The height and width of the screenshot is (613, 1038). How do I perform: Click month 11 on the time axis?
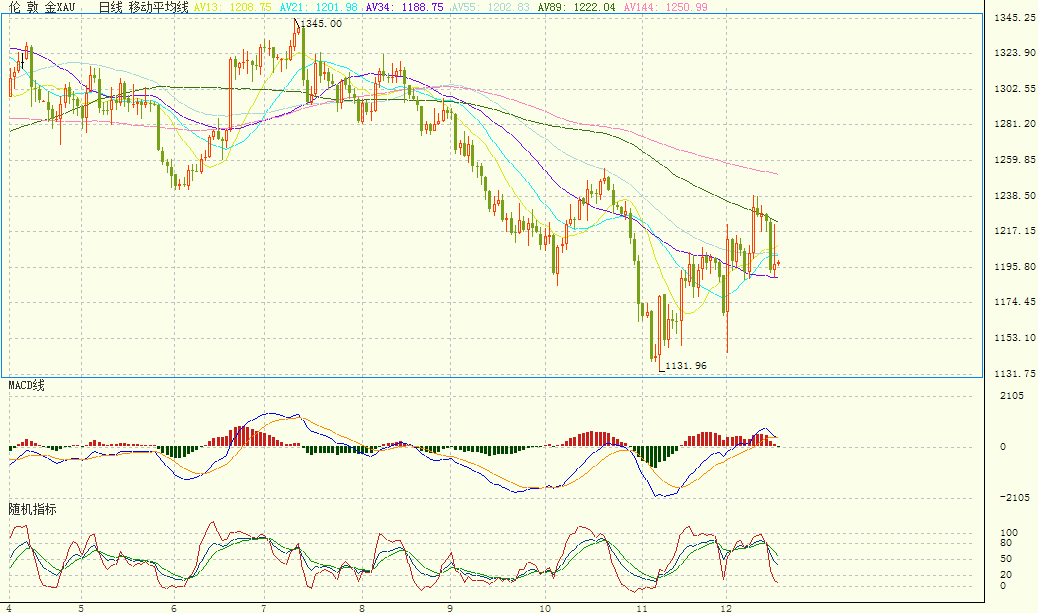641,608
